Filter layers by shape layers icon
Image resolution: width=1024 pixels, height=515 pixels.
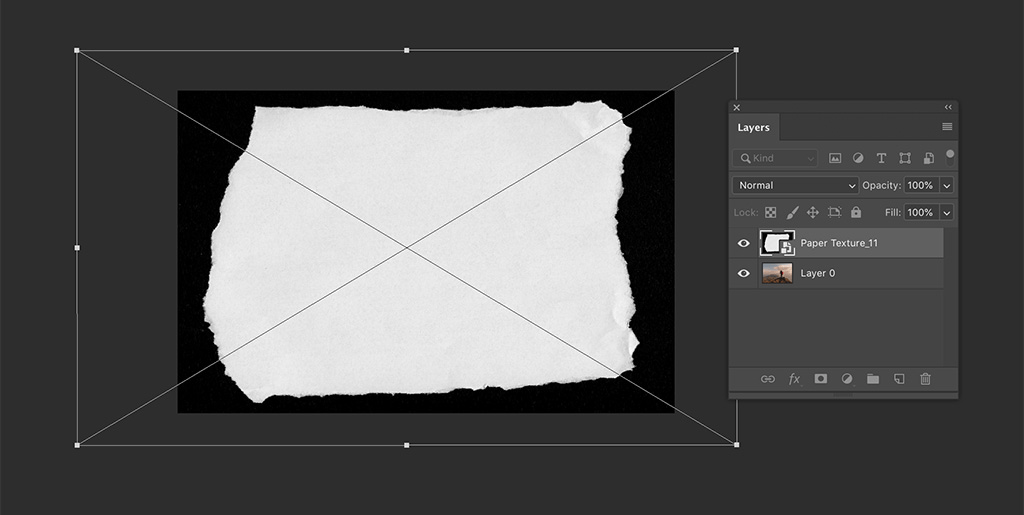[x=904, y=158]
